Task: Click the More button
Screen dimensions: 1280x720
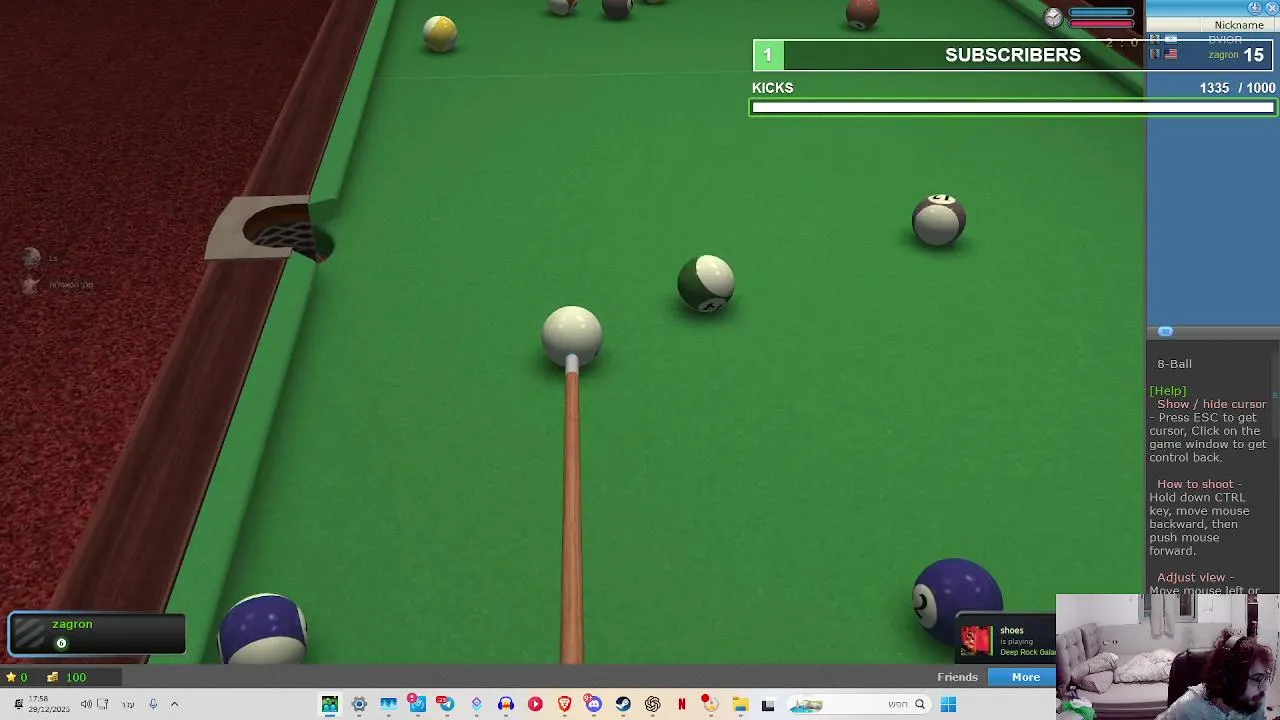Action: [1025, 677]
